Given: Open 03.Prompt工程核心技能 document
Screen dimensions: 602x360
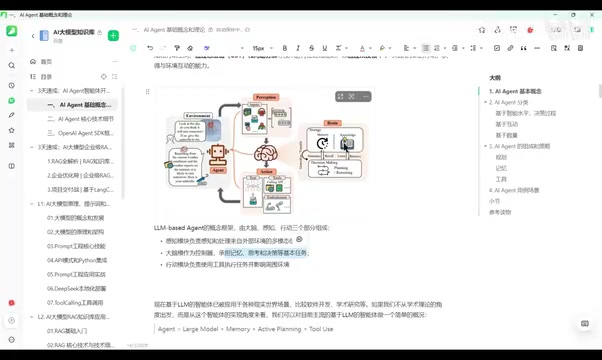Looking at the screenshot, I should 76,246.
